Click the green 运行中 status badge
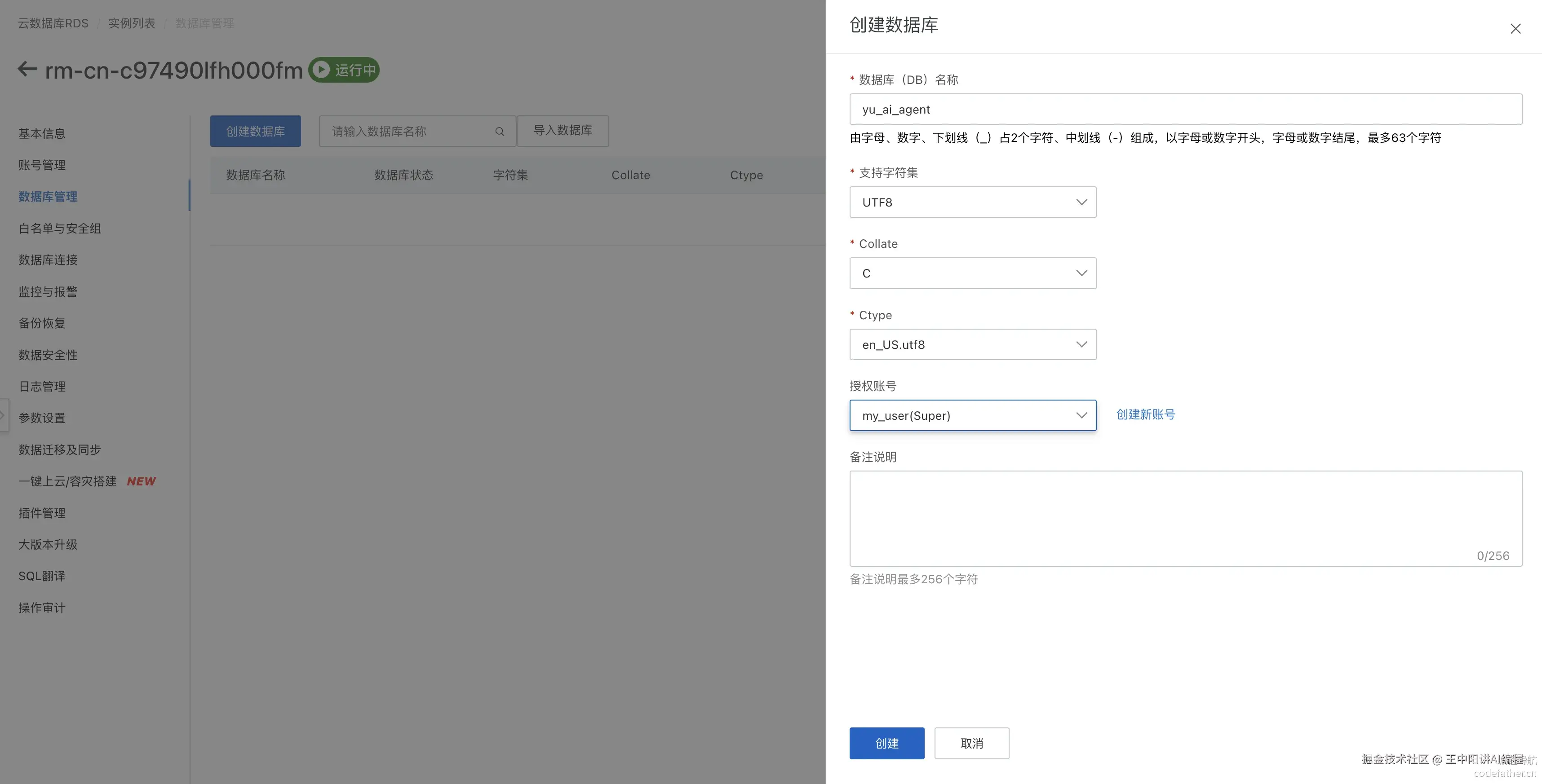 [x=344, y=70]
